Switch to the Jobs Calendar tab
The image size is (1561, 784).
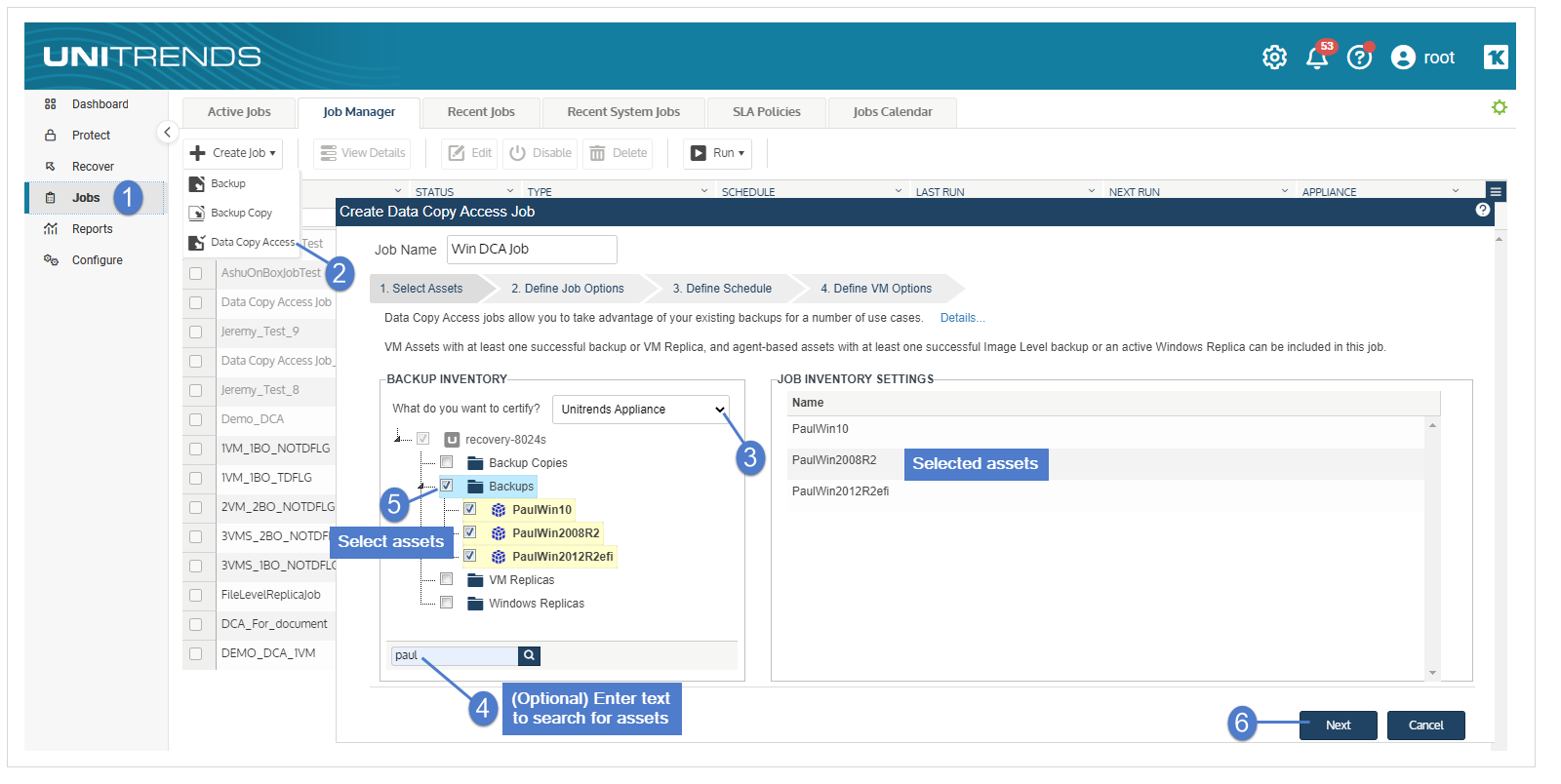pyautogui.click(x=893, y=112)
